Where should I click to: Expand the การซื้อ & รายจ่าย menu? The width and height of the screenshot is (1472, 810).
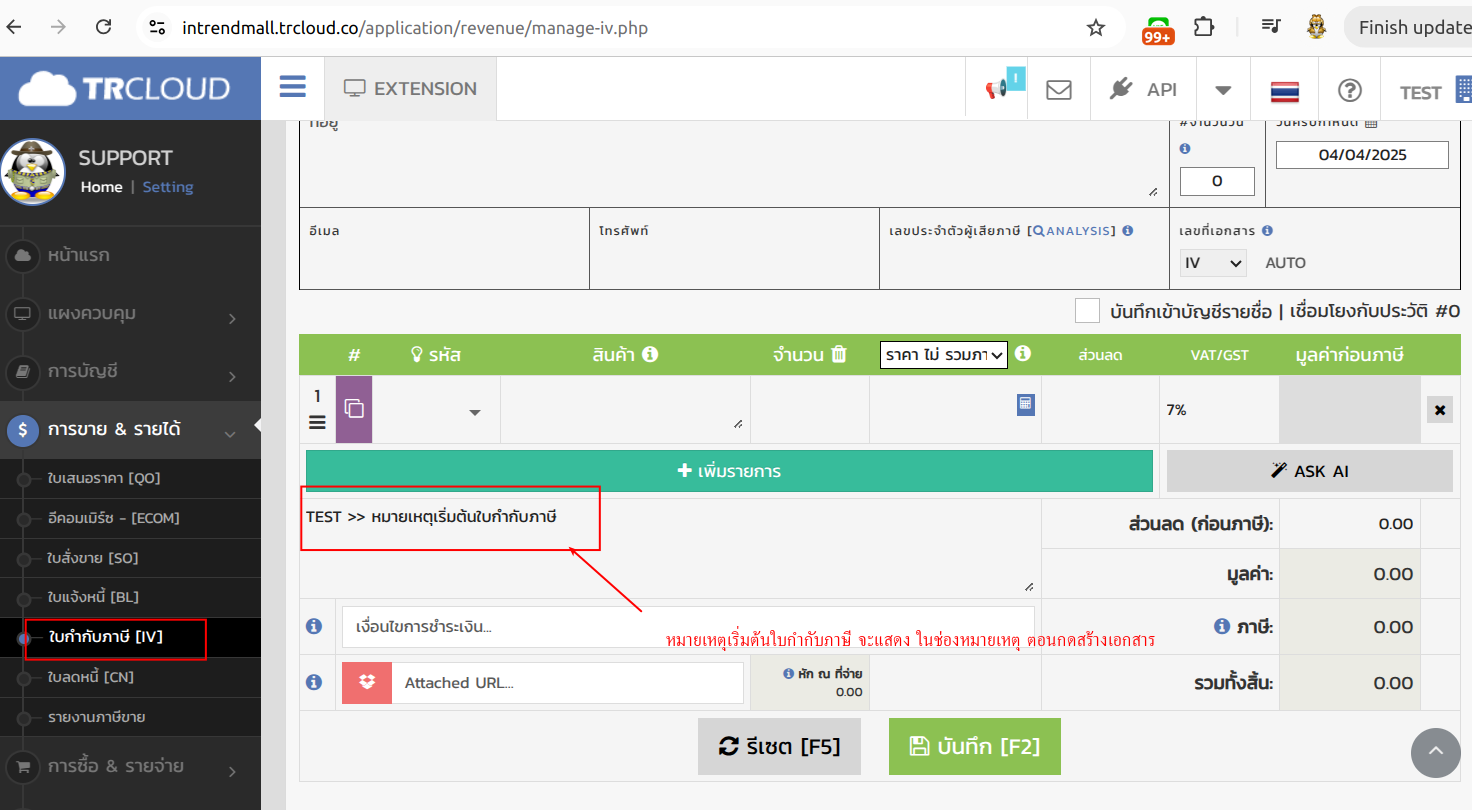click(130, 767)
